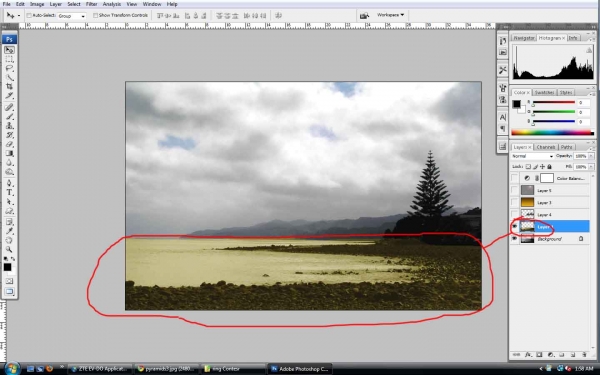
Task: Select the Hand tool
Action: coord(9,240)
